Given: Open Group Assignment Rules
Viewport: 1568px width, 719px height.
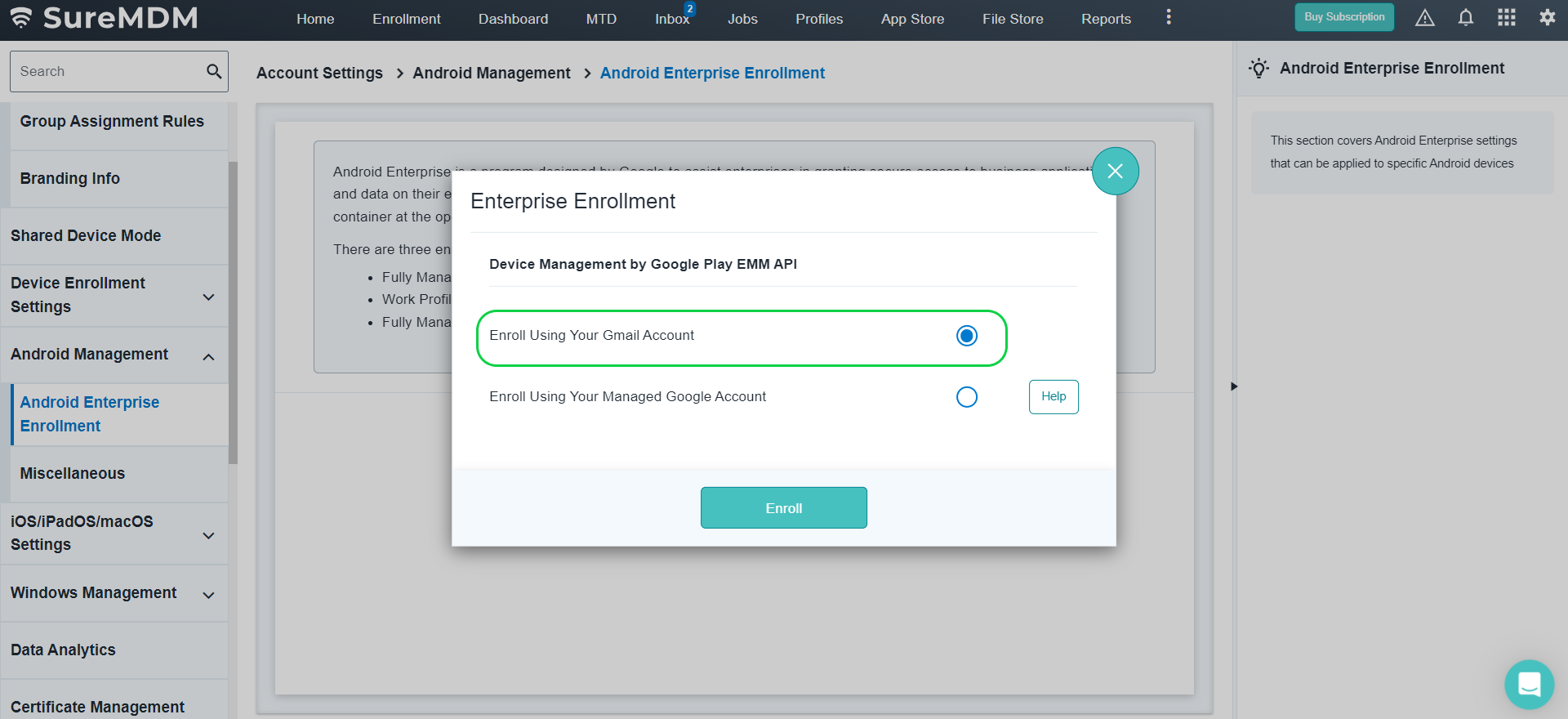Looking at the screenshot, I should tap(119, 122).
